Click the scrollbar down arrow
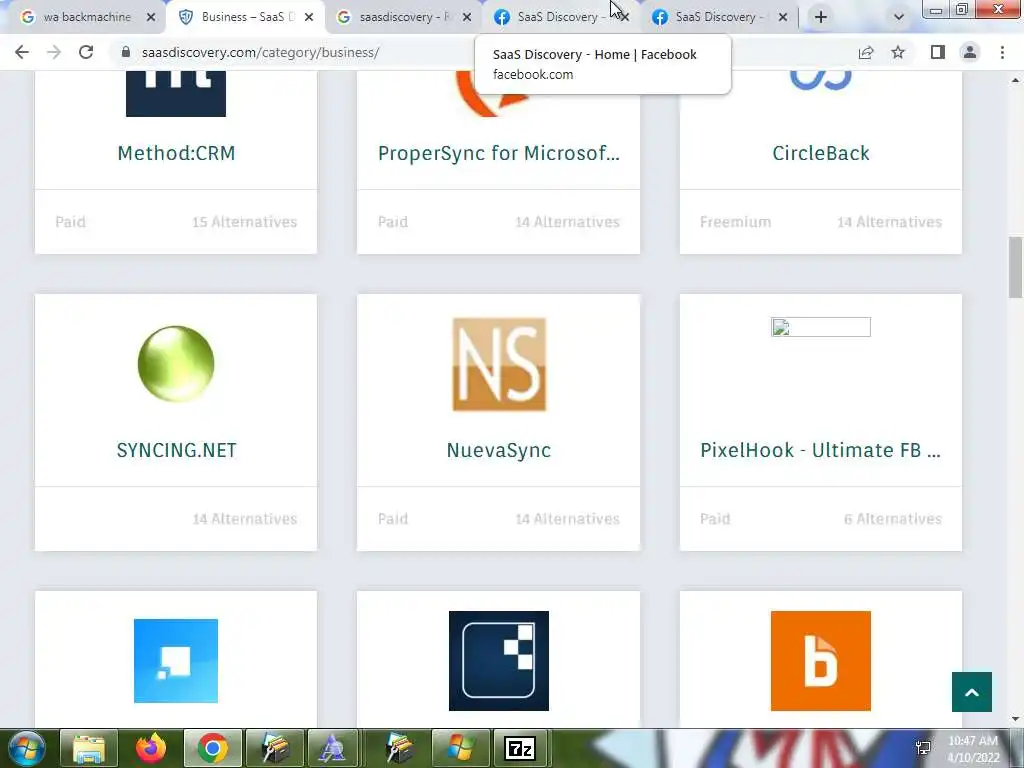 coord(1016,719)
